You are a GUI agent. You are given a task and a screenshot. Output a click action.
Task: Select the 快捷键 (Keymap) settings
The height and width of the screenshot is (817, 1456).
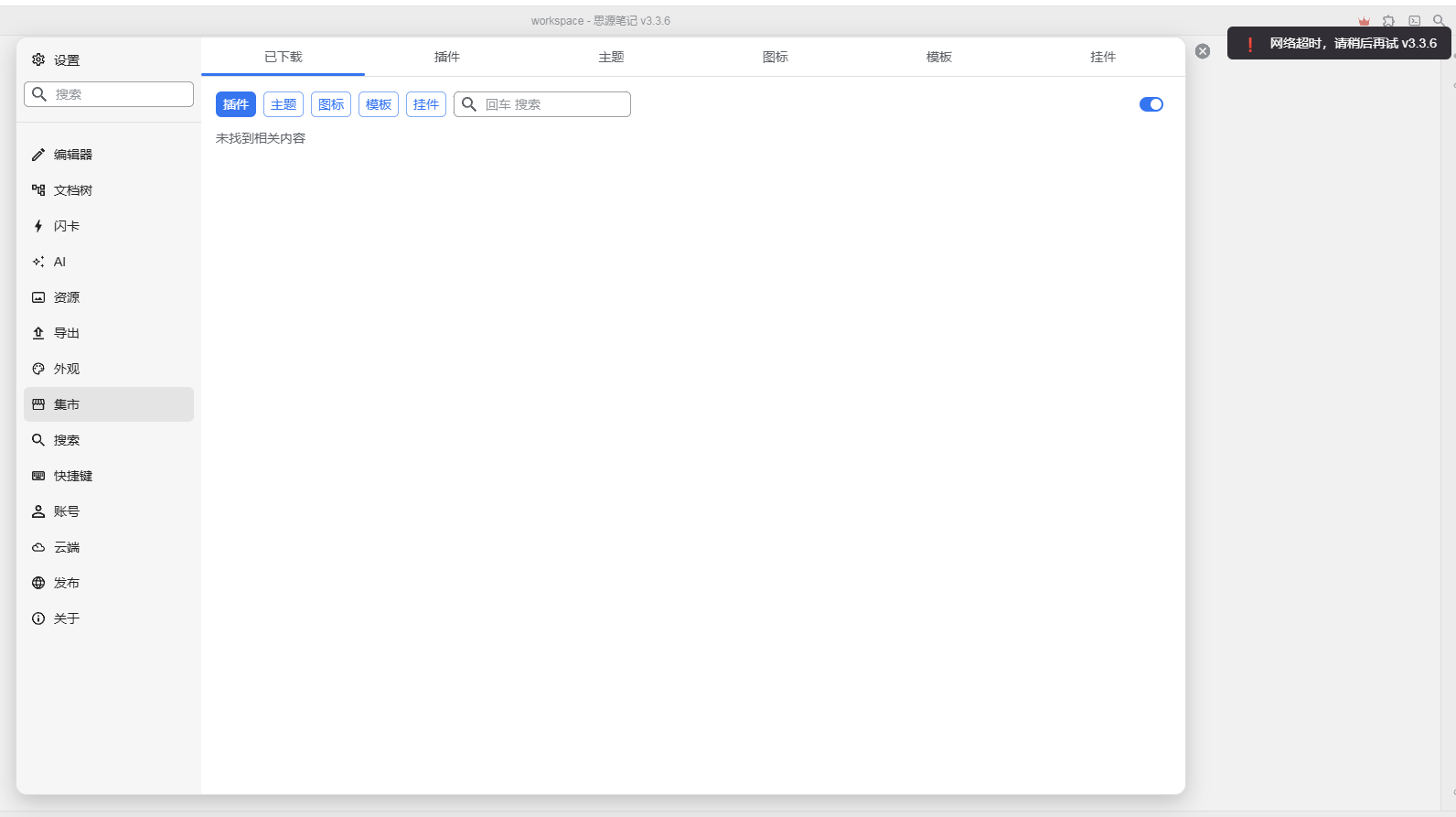[x=73, y=476]
